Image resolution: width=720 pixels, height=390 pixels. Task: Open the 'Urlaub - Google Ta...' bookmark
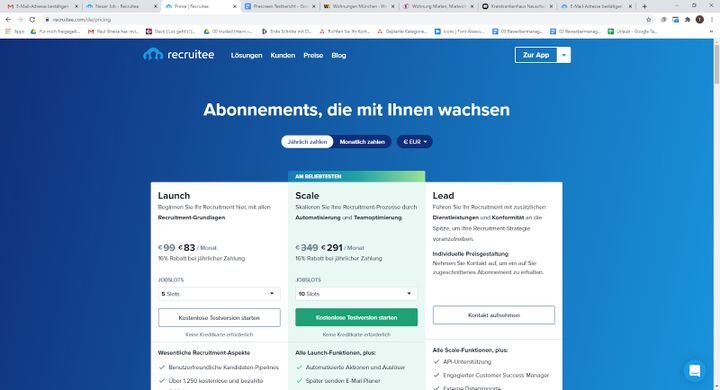[x=633, y=31]
